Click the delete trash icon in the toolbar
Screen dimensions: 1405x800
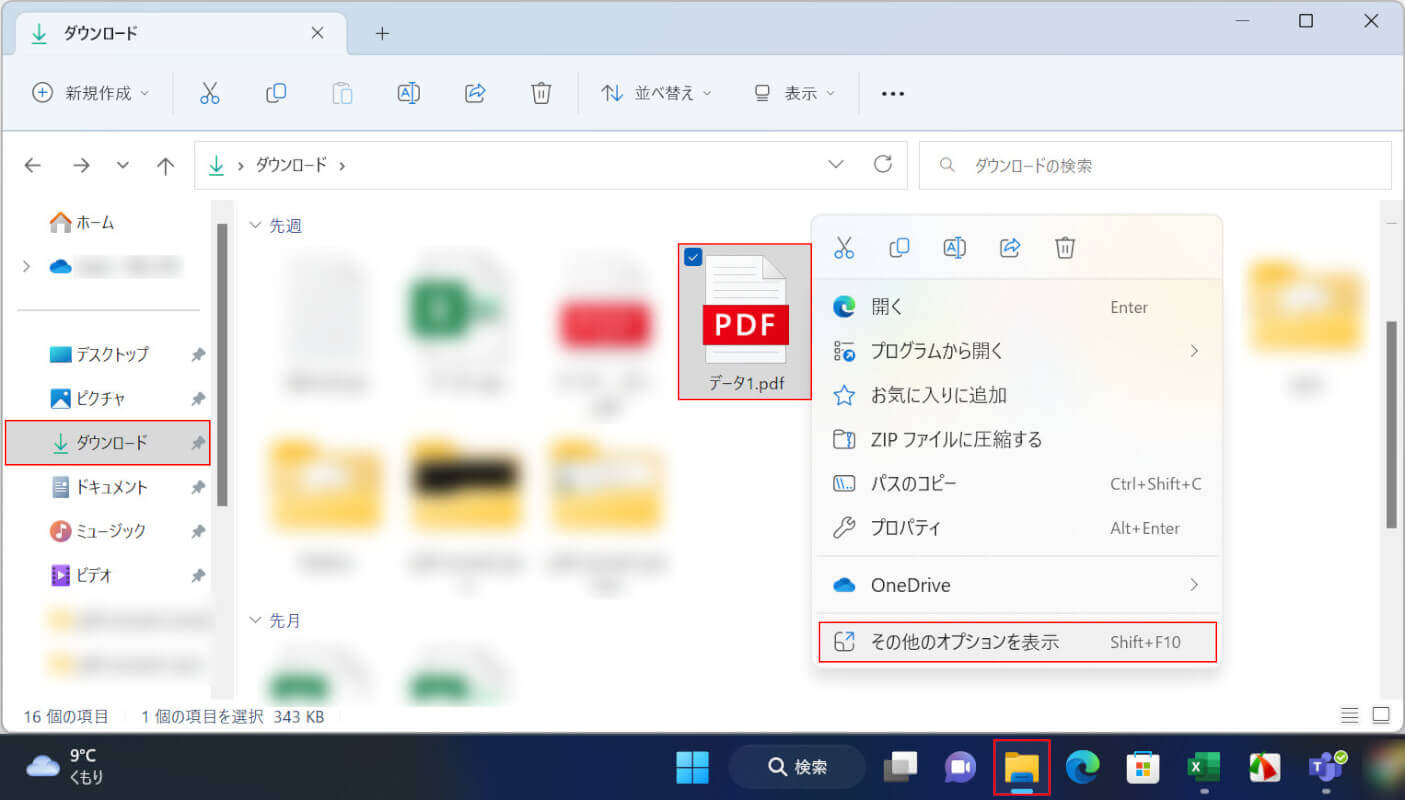click(x=541, y=93)
